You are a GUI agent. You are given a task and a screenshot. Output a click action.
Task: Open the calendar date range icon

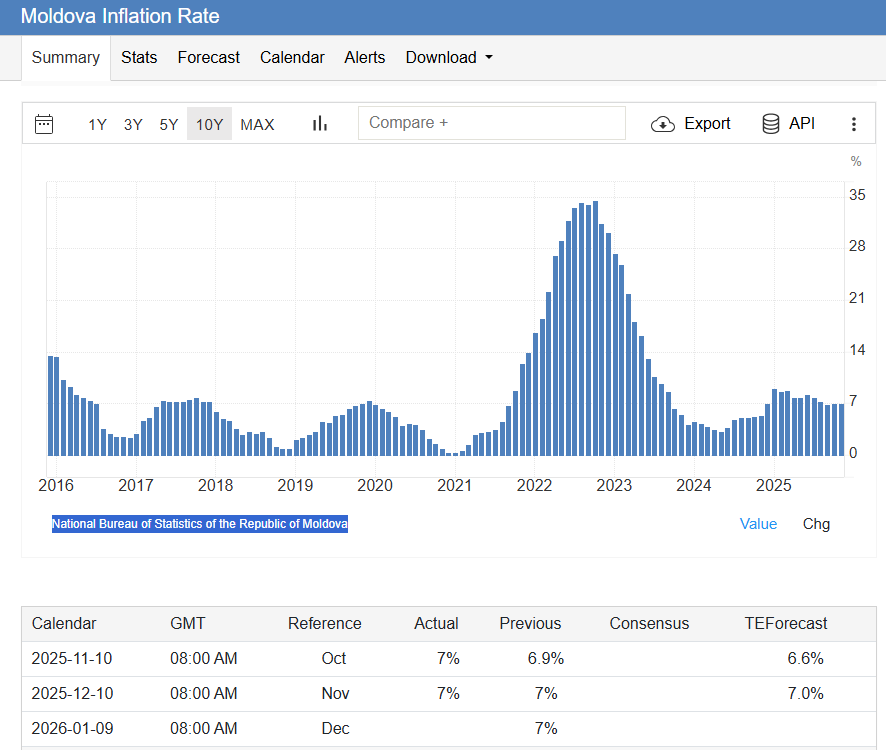pyautogui.click(x=44, y=124)
